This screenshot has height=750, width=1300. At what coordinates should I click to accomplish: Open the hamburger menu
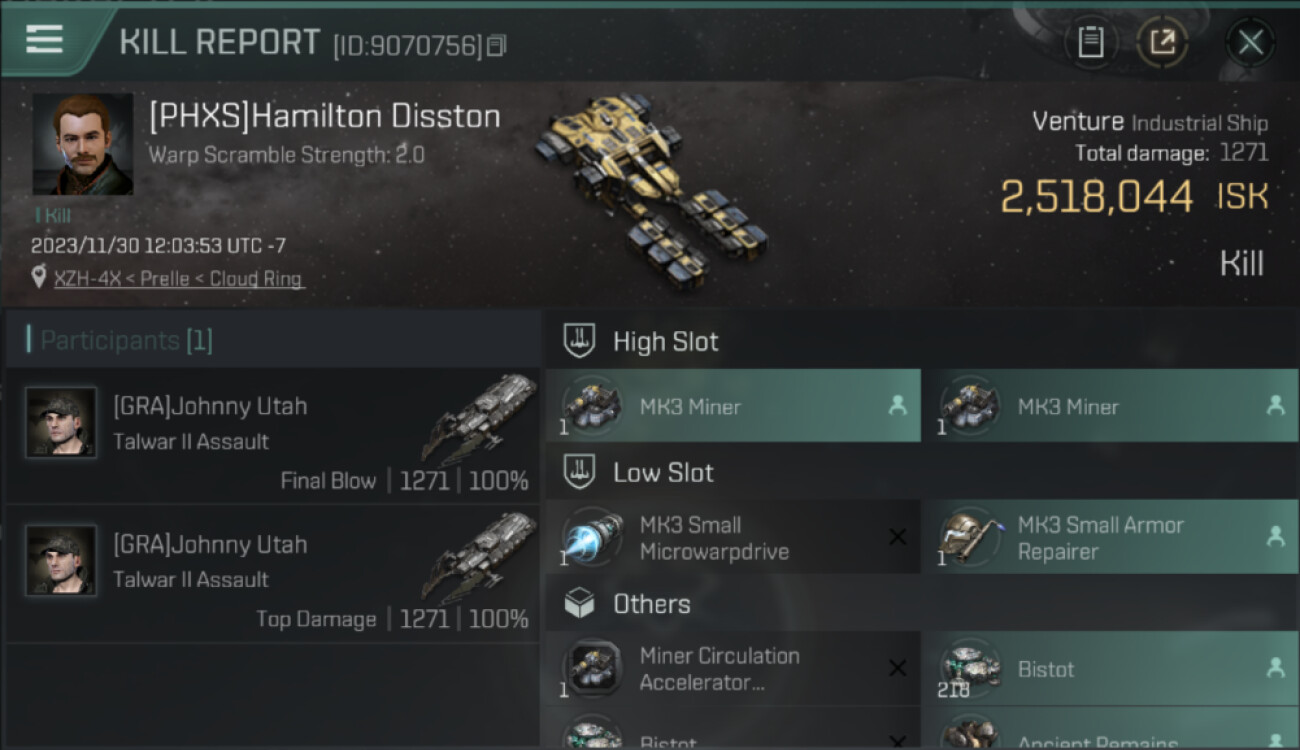pos(45,40)
